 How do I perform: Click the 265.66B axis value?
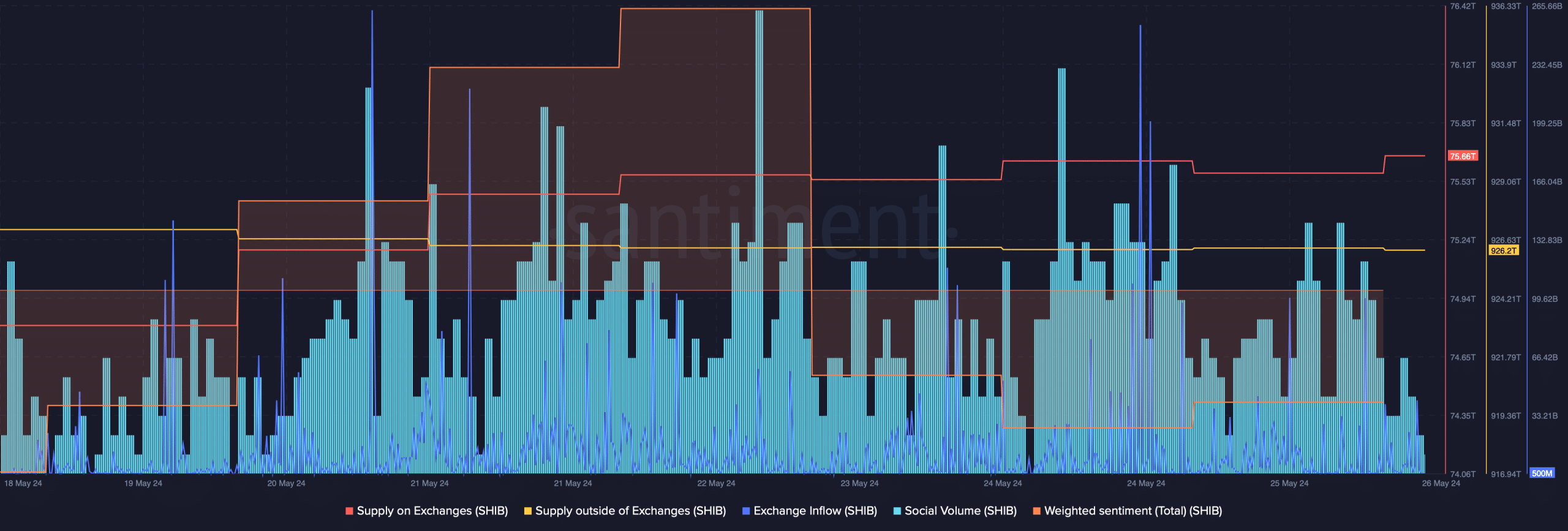point(1547,6)
